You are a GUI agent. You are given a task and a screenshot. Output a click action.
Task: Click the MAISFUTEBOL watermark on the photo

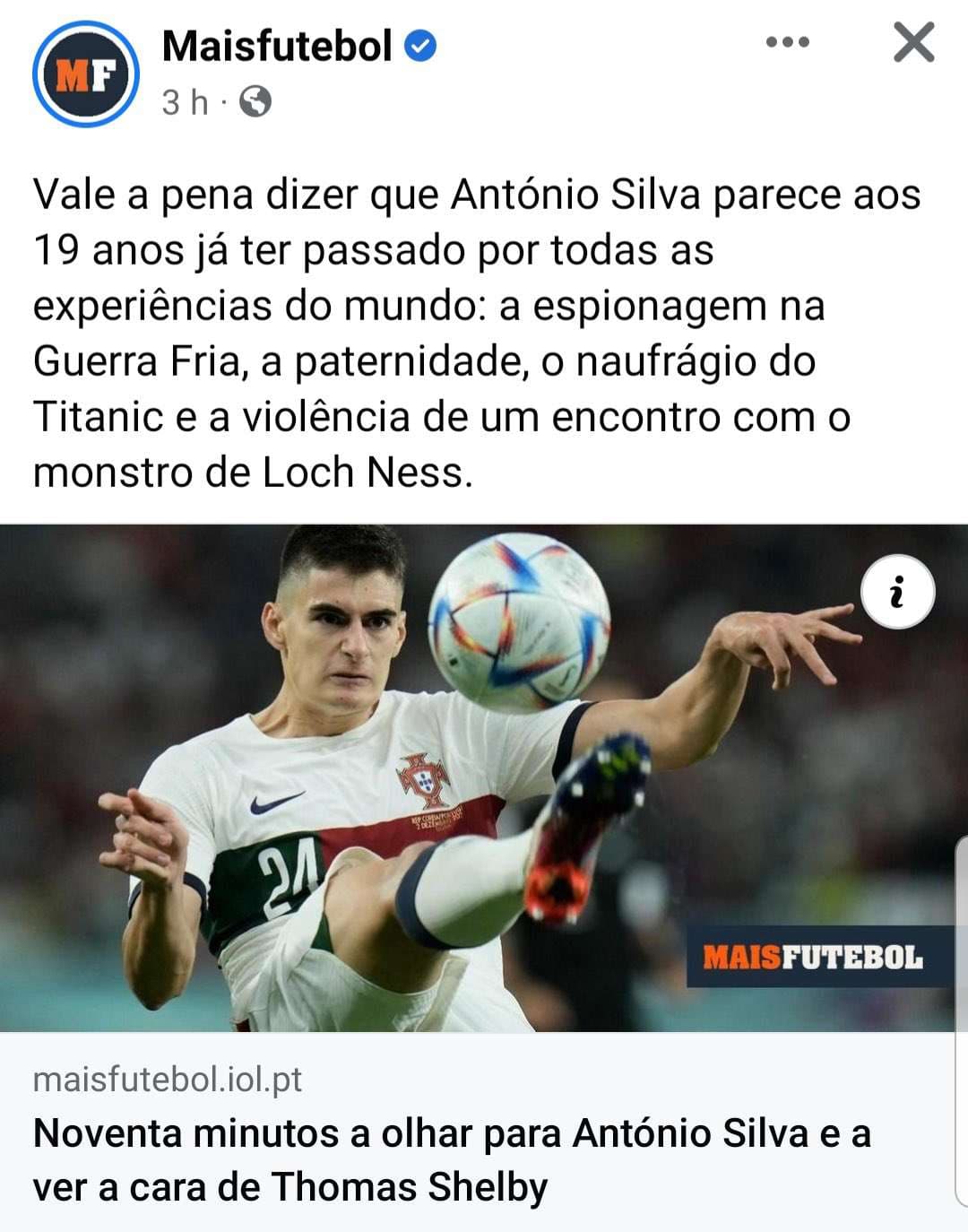point(813,957)
